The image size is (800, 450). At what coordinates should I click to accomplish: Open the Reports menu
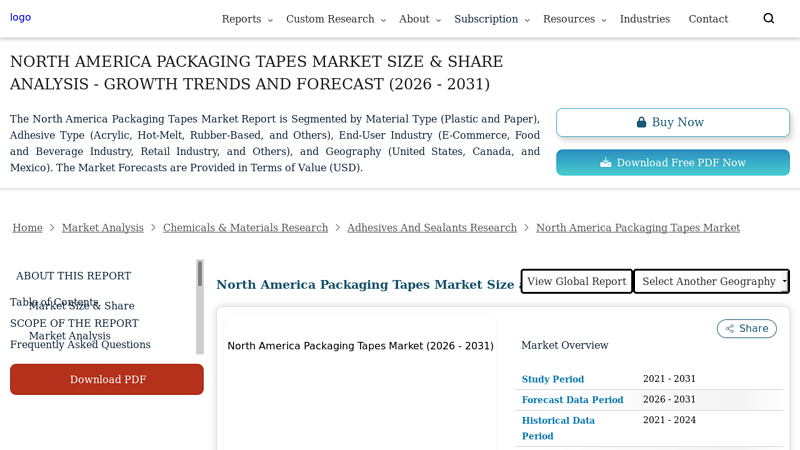coord(241,19)
